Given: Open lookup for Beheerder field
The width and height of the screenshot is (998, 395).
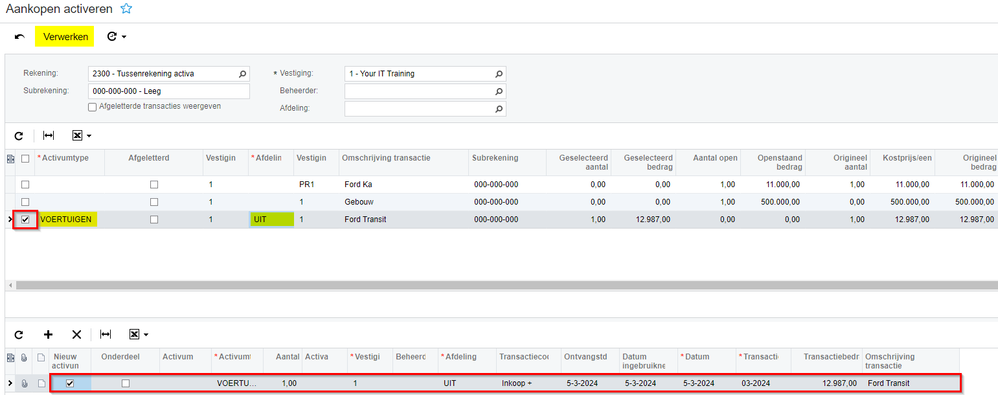Looking at the screenshot, I should pyautogui.click(x=499, y=91).
